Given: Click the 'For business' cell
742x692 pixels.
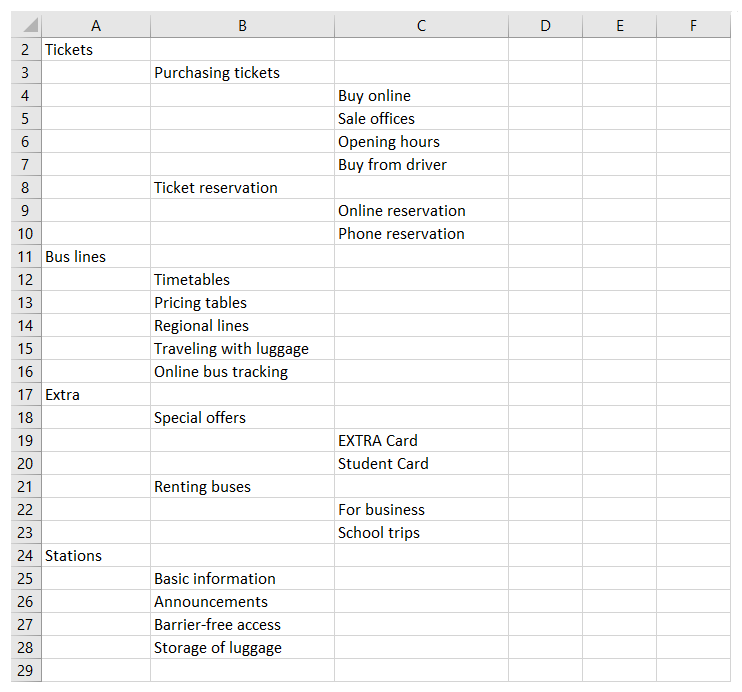Looking at the screenshot, I should (421, 509).
